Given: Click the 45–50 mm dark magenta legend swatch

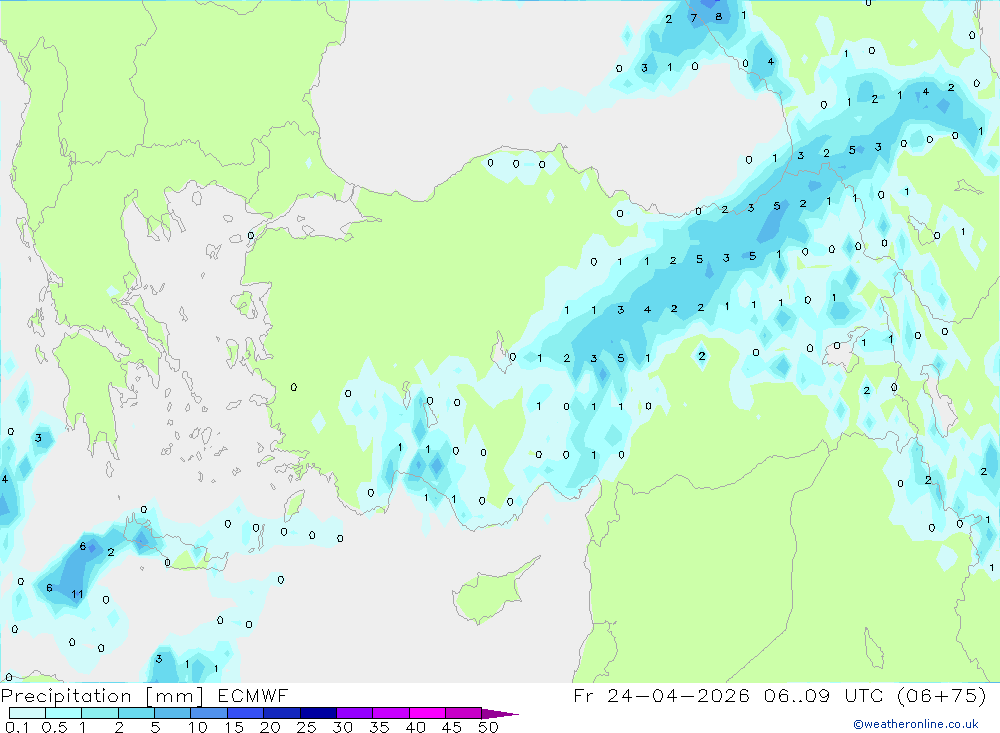Looking at the screenshot, I should click(464, 713).
